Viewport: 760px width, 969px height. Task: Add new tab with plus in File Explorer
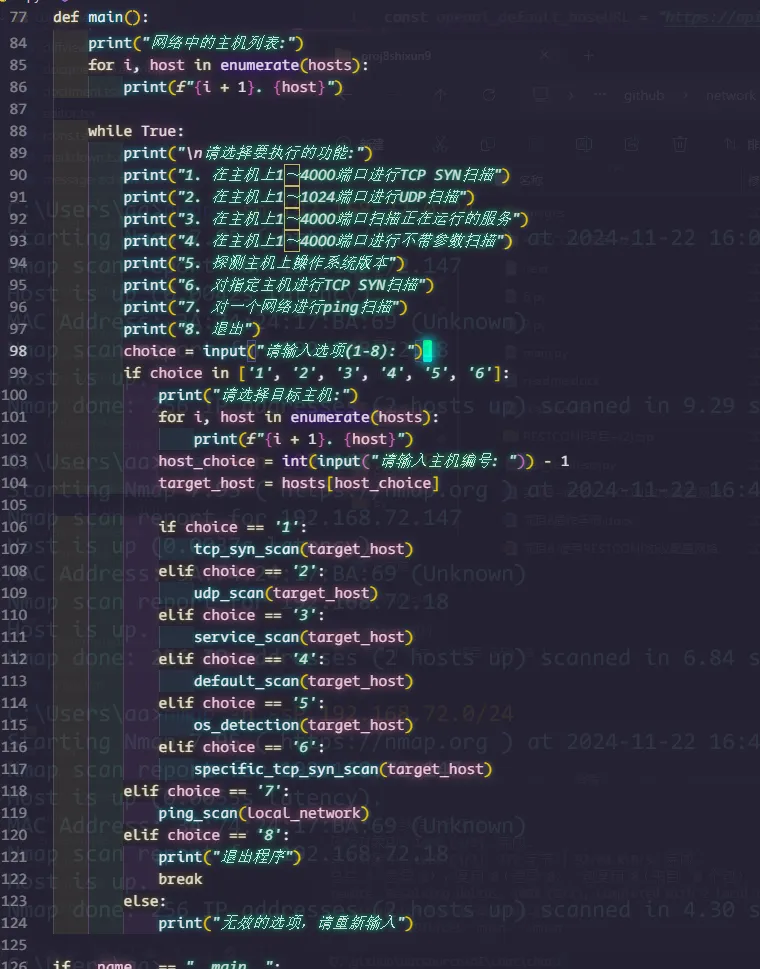point(588,56)
